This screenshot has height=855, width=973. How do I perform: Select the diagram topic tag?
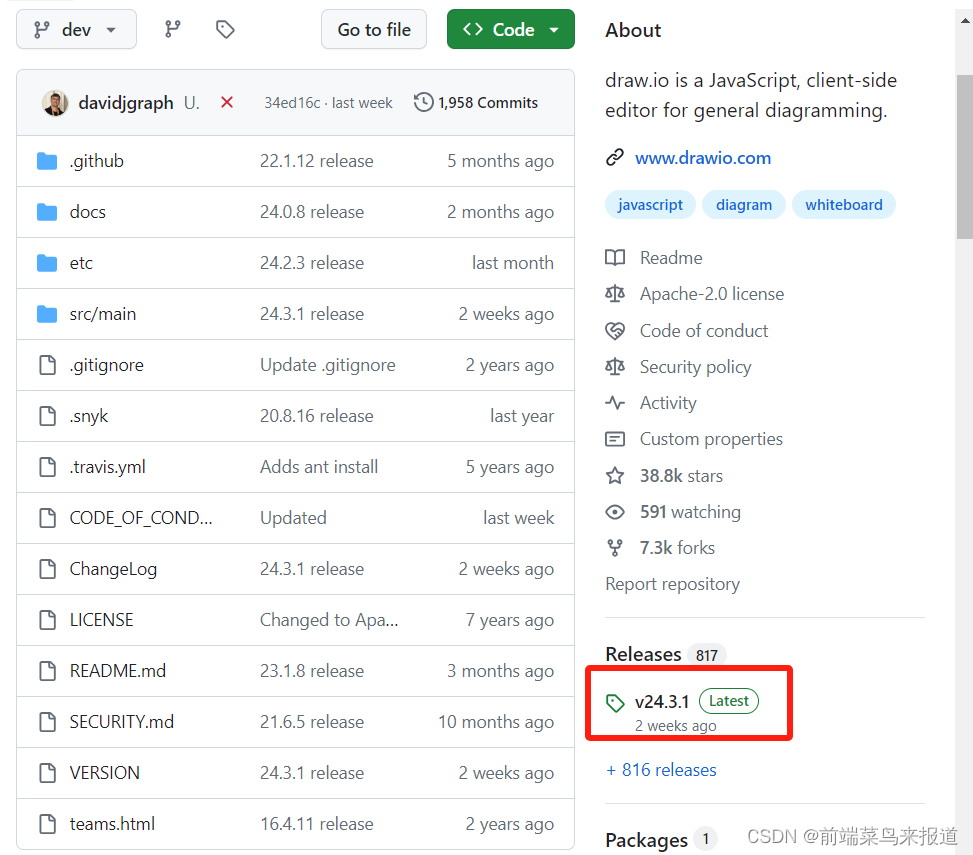[744, 205]
